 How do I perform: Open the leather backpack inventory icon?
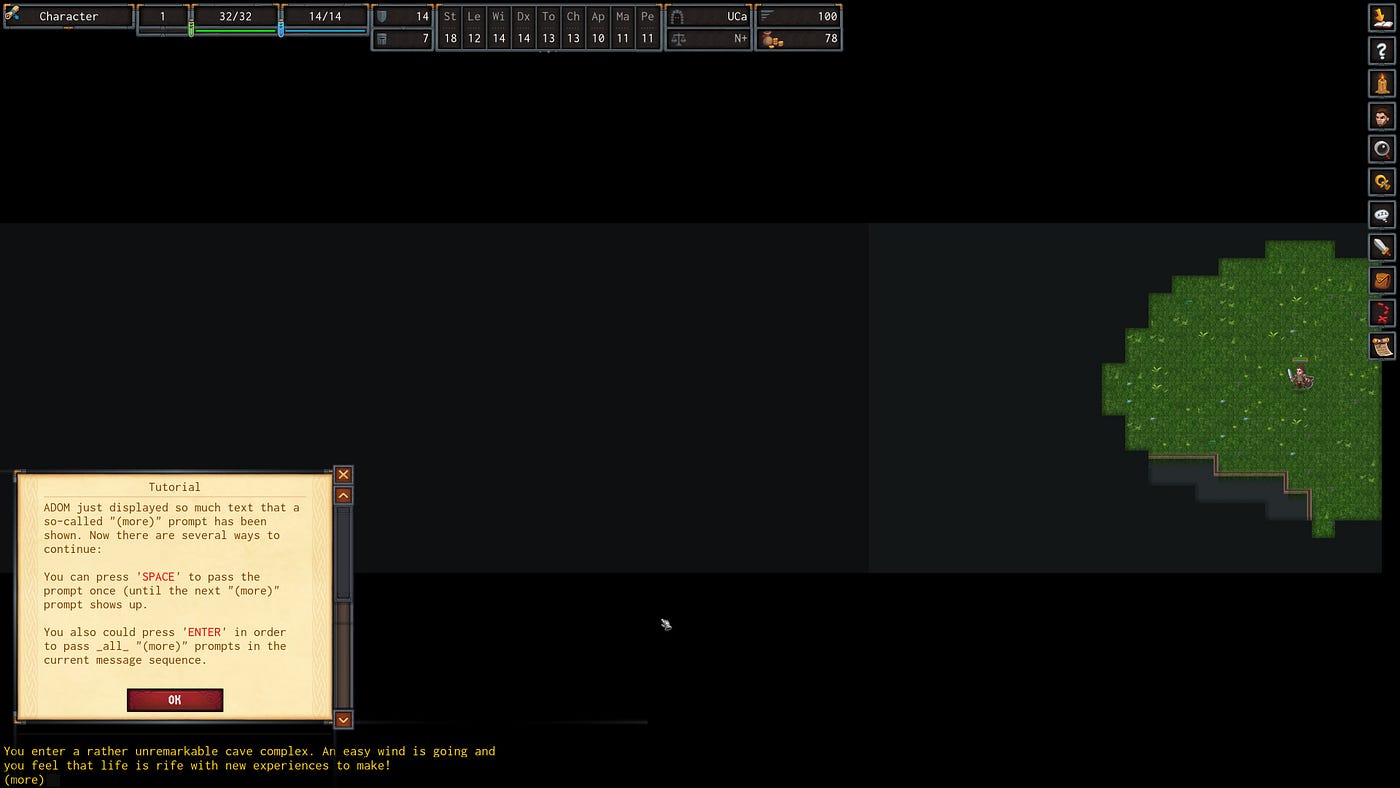[x=1382, y=280]
